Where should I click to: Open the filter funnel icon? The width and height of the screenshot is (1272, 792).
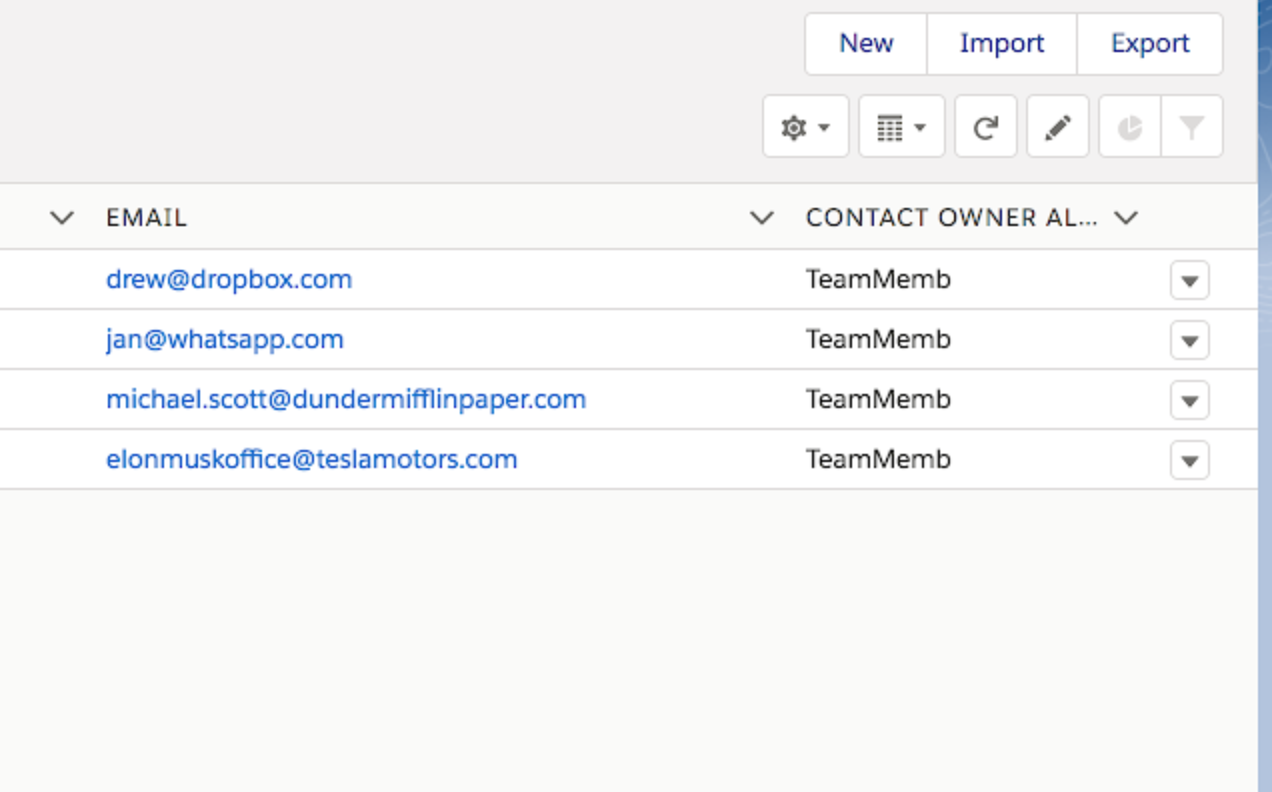(1192, 127)
